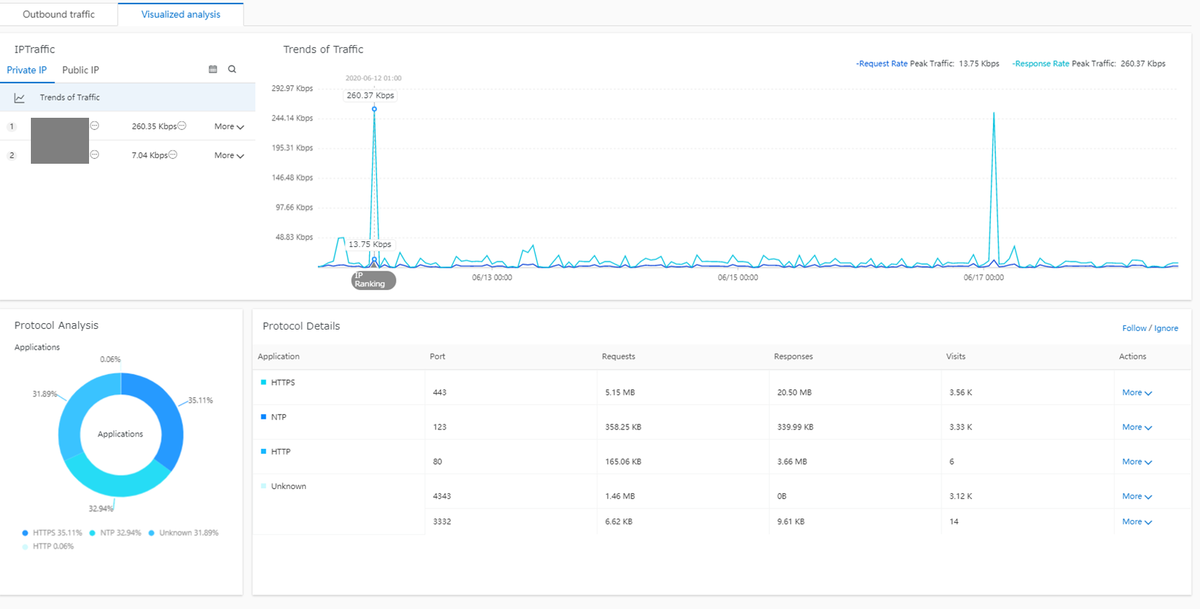Click the search icon in IPTraffic
Image resolution: width=1200 pixels, height=609 pixels.
coord(232,70)
